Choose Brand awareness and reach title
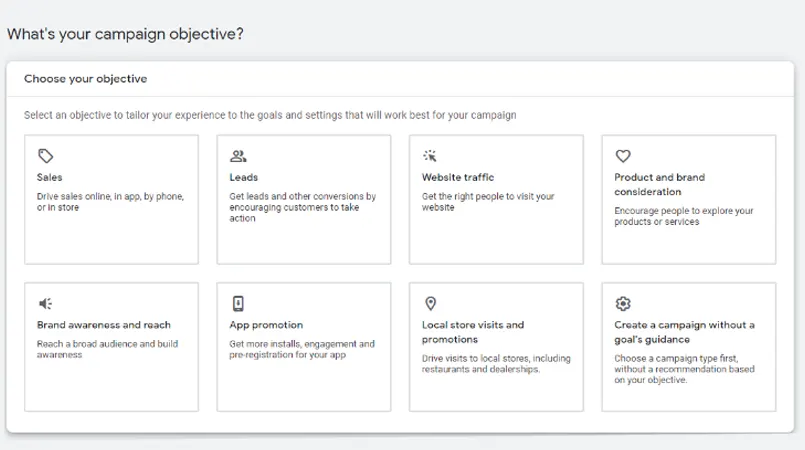The width and height of the screenshot is (805, 450). (x=104, y=325)
